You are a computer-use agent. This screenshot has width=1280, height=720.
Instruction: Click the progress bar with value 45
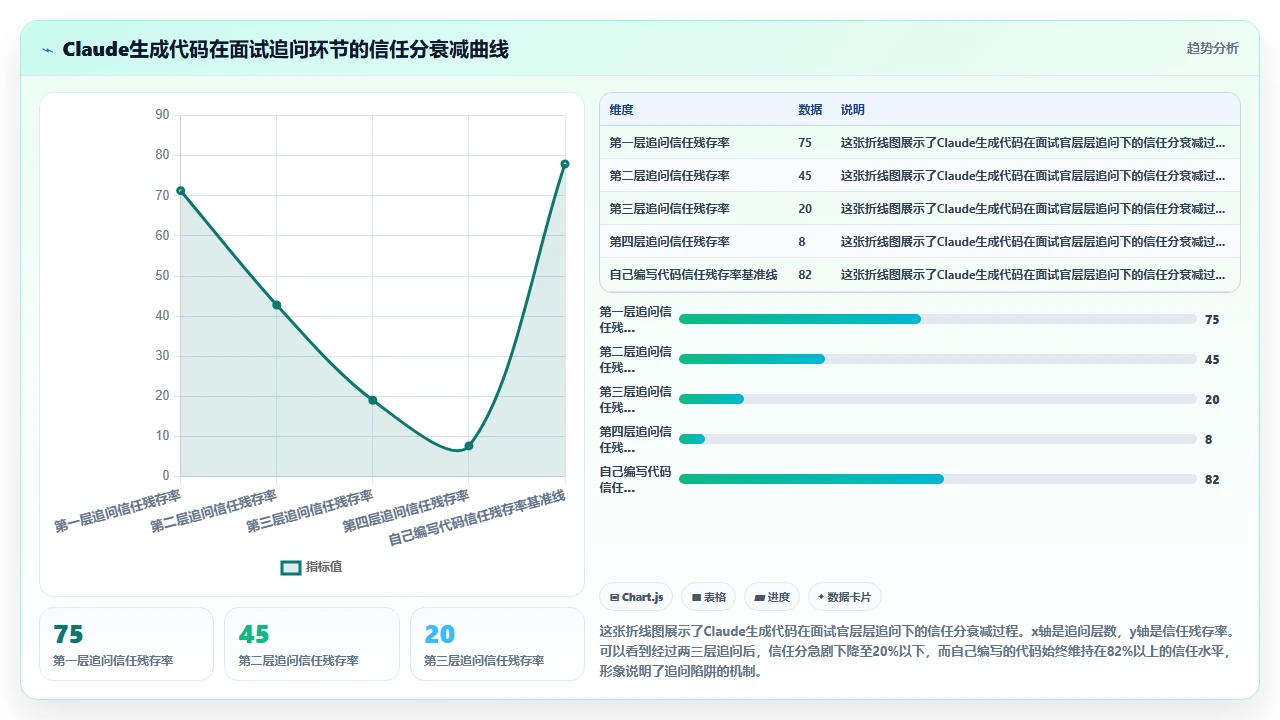click(x=938, y=359)
